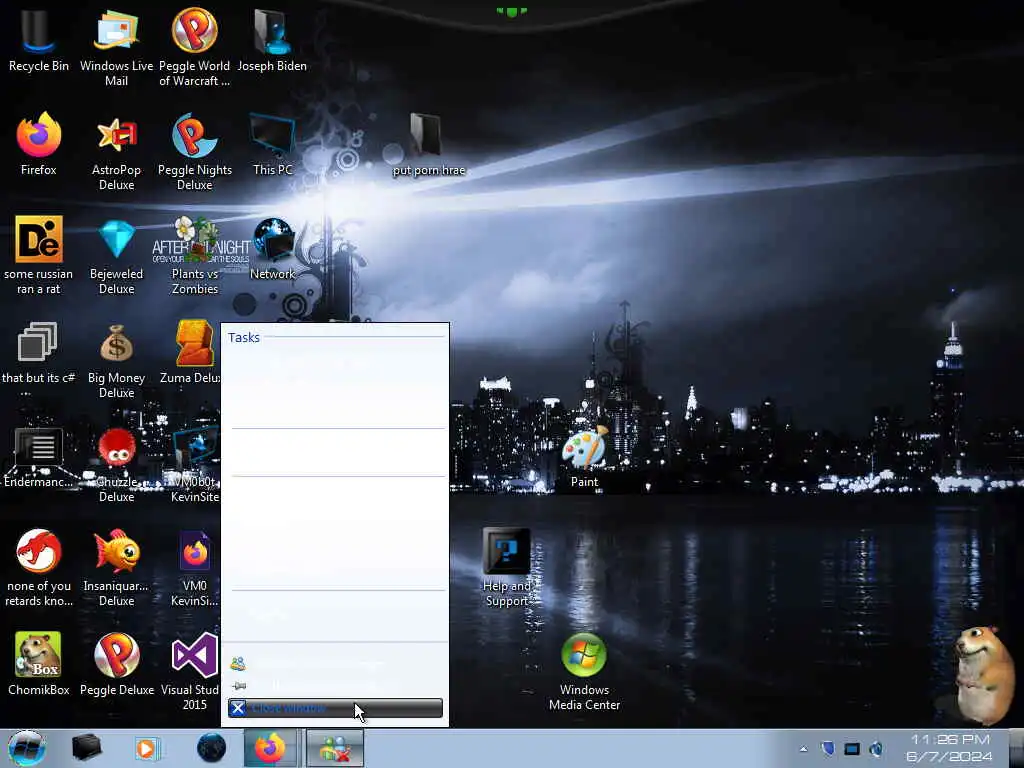Open the media player taskbar button

pyautogui.click(x=148, y=748)
